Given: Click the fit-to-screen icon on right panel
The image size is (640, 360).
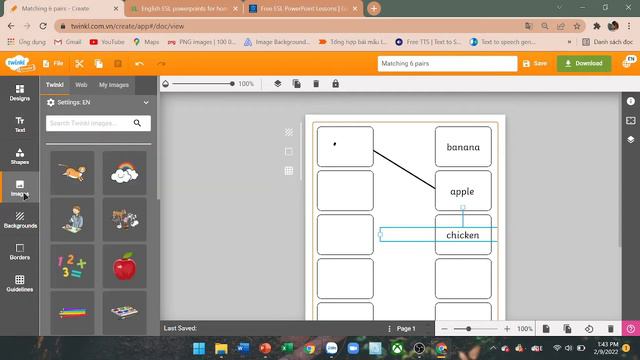Looking at the screenshot, I should (x=631, y=120).
